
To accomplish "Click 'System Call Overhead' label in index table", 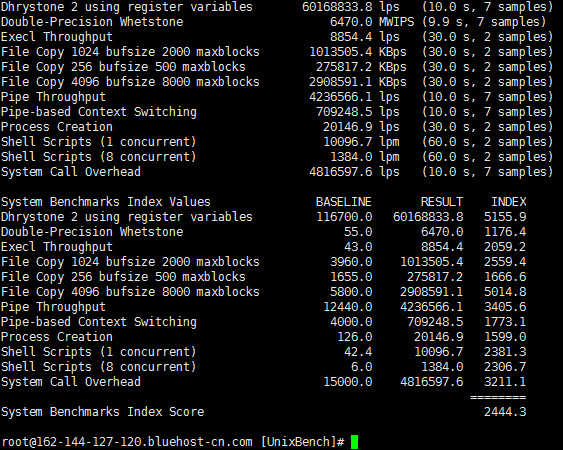I will pos(71,382).
